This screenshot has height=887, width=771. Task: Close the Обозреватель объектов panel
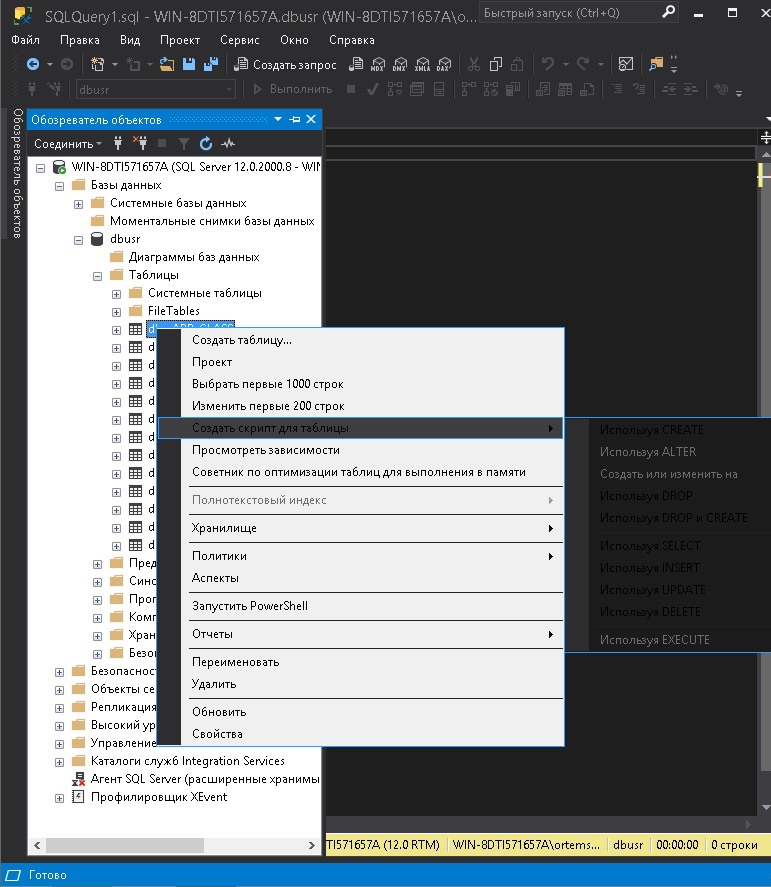[311, 119]
